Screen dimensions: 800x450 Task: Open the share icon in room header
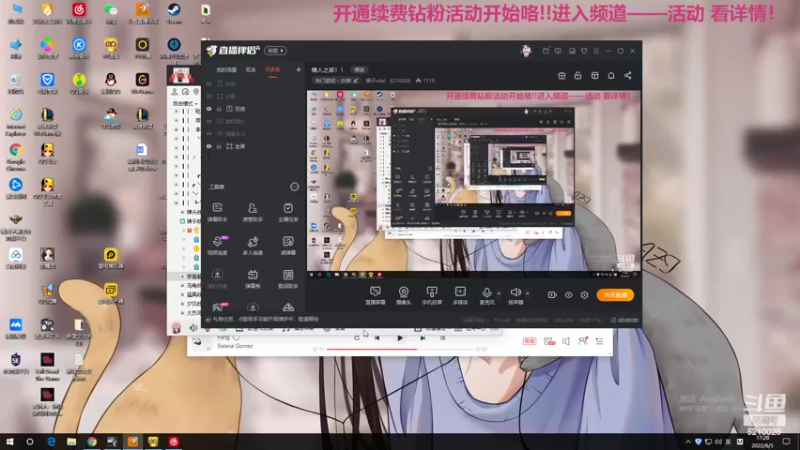click(628, 76)
